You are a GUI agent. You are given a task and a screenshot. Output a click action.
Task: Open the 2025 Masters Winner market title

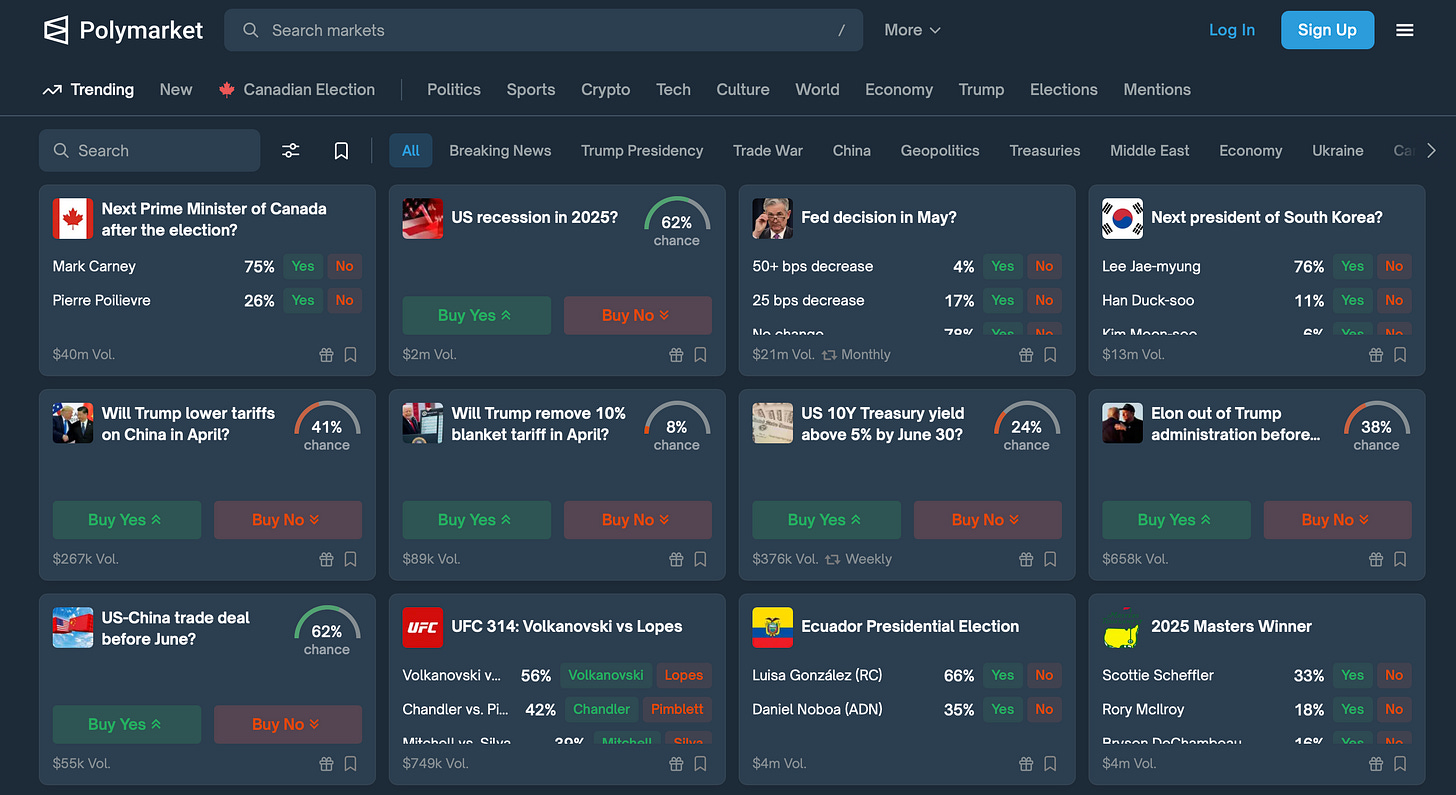click(1231, 627)
